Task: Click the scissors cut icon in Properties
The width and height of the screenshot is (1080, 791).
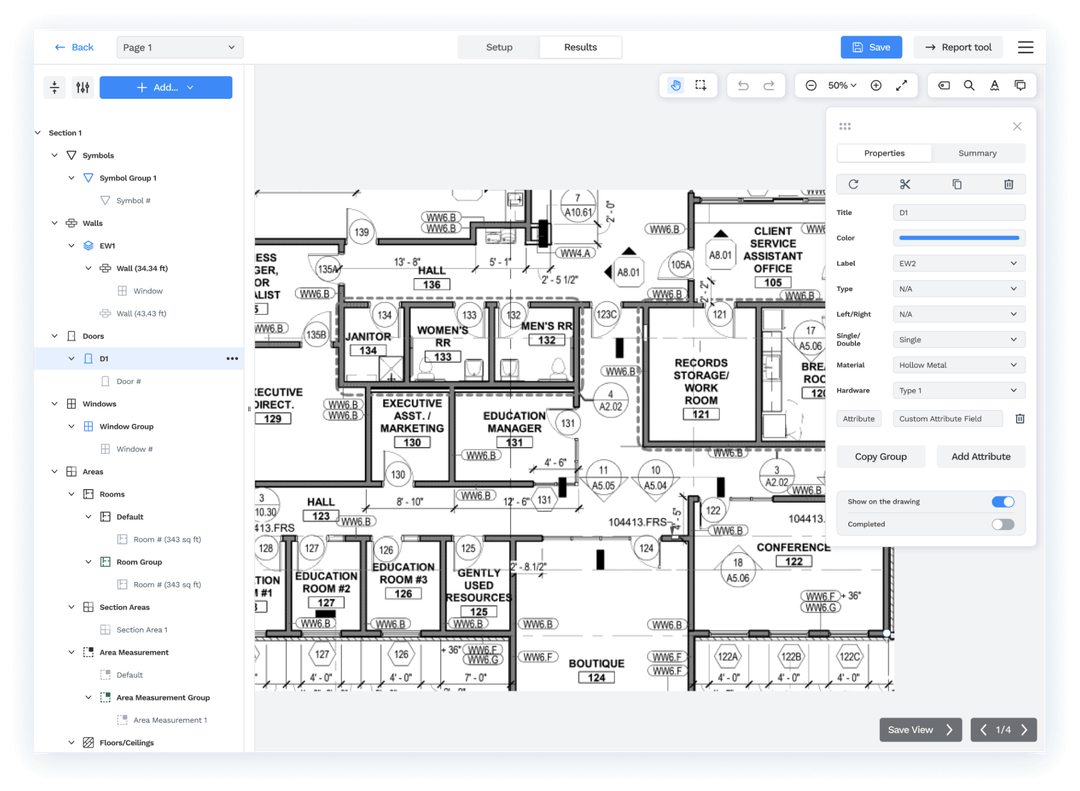Action: click(x=905, y=184)
